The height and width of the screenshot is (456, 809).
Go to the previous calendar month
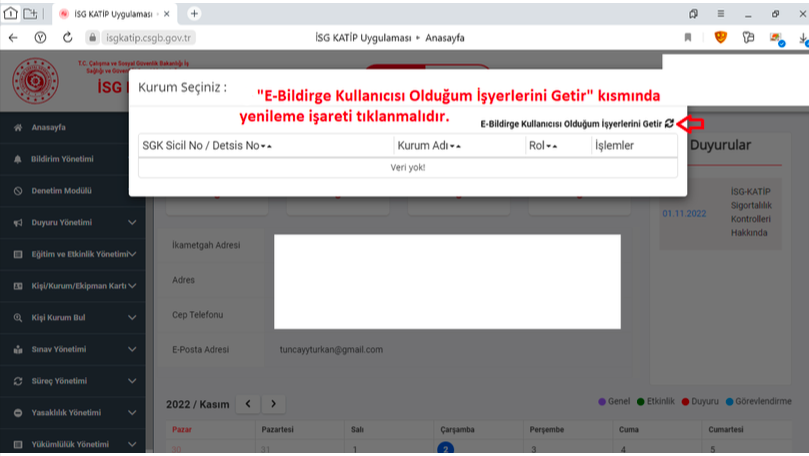coord(247,403)
